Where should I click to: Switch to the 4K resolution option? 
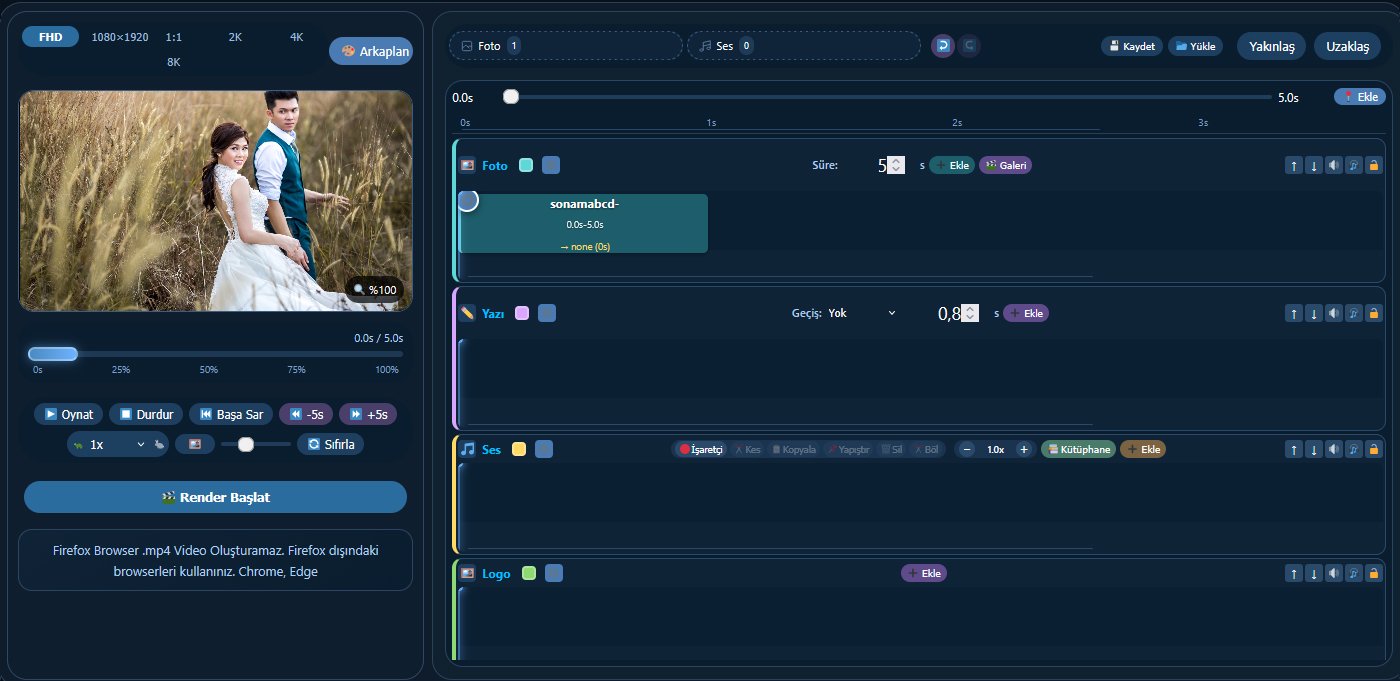click(x=296, y=37)
